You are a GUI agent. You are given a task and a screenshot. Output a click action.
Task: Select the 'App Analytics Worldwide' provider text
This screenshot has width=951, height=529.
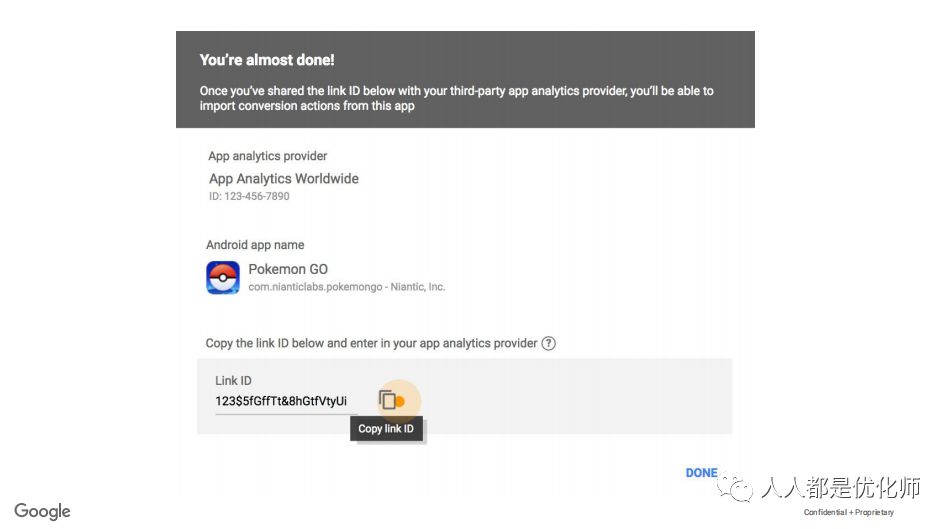[283, 178]
